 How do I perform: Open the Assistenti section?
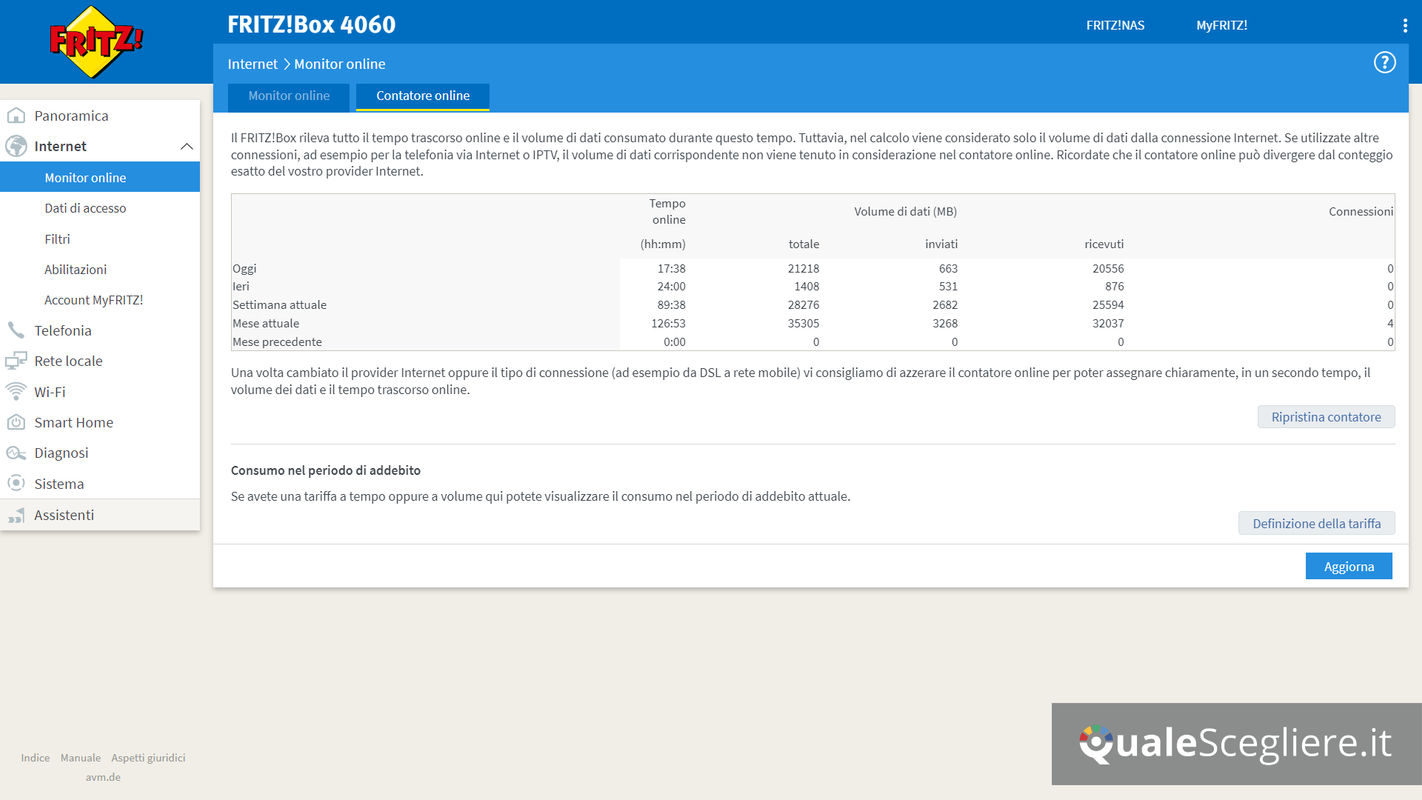[x=64, y=515]
